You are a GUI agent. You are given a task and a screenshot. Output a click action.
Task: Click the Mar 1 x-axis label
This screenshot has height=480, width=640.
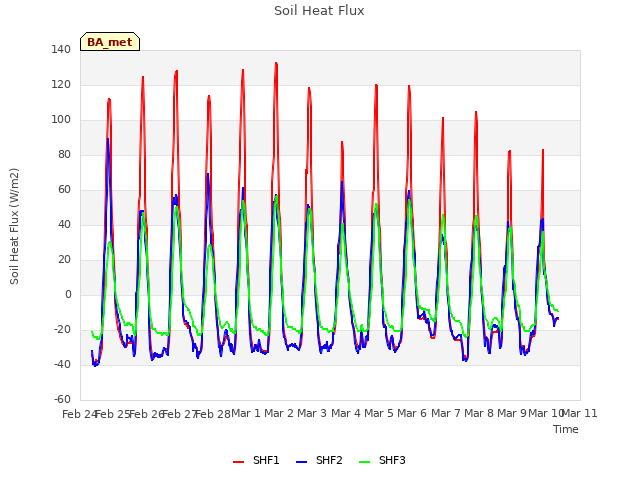[x=246, y=413]
